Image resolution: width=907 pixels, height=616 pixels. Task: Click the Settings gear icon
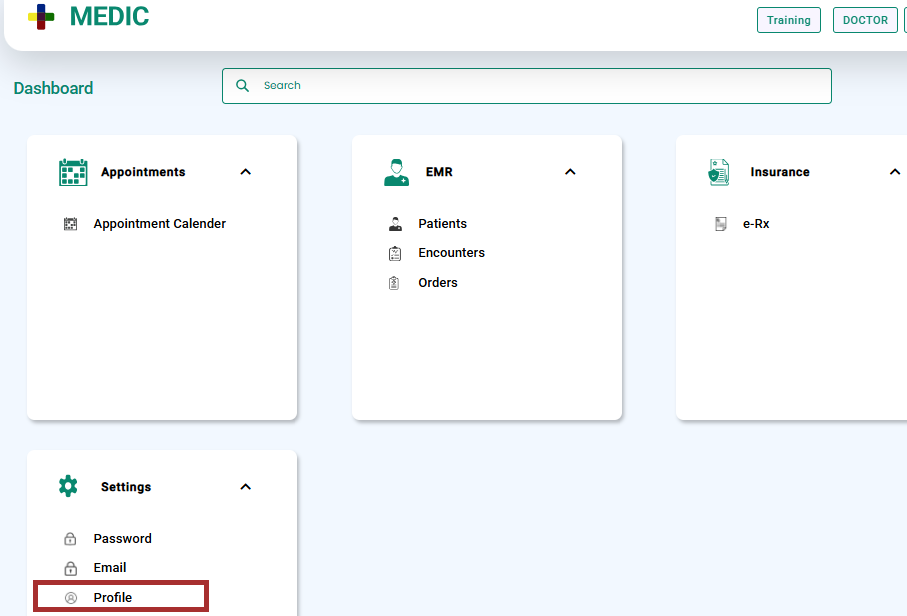pyautogui.click(x=68, y=486)
